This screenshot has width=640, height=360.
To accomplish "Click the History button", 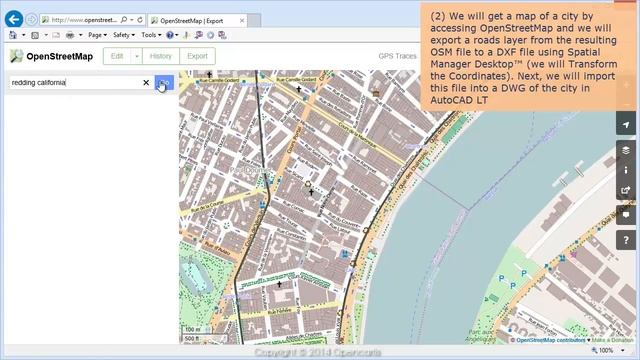I will click(x=161, y=56).
